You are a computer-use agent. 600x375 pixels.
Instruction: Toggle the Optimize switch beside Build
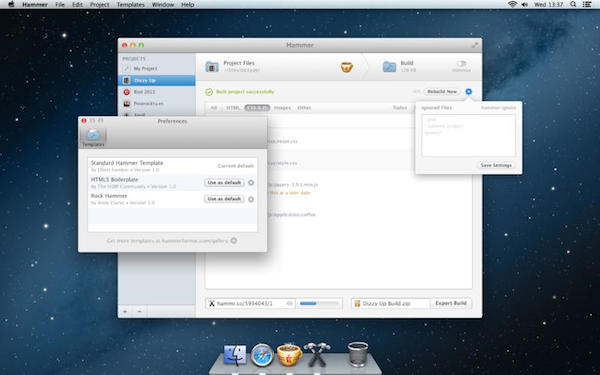pos(461,64)
